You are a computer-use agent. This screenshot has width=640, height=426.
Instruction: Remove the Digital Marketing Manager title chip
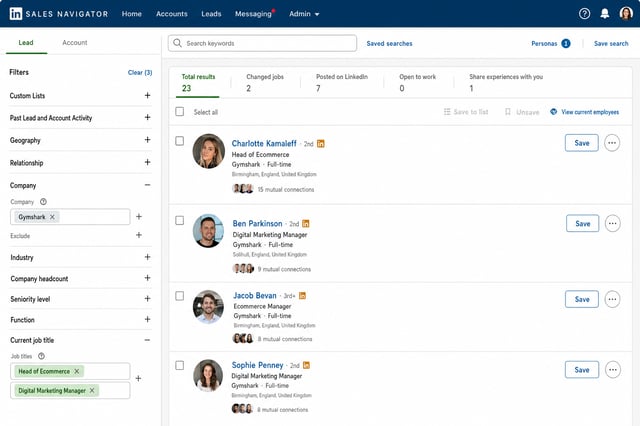point(92,390)
